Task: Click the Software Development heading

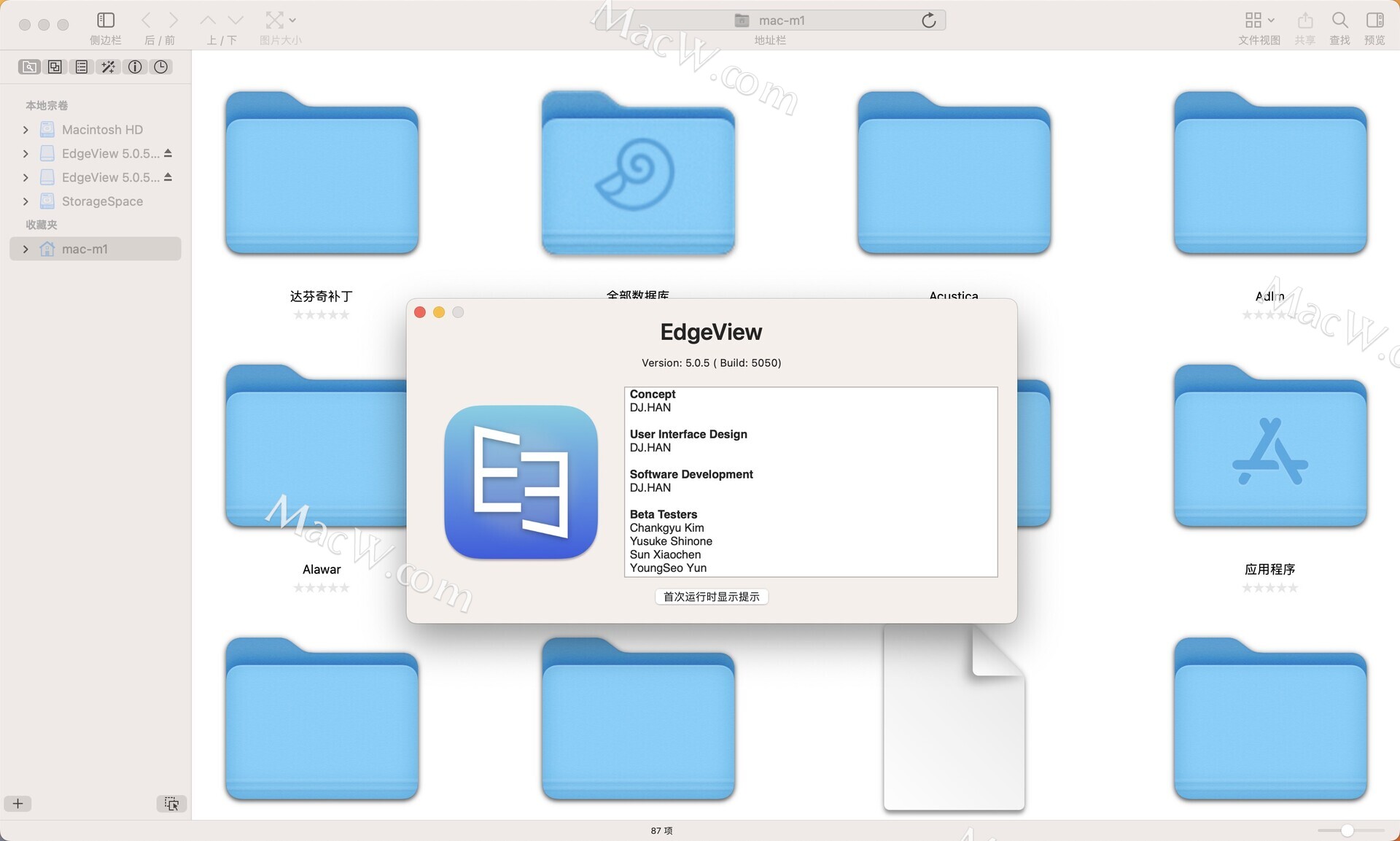Action: tap(691, 474)
